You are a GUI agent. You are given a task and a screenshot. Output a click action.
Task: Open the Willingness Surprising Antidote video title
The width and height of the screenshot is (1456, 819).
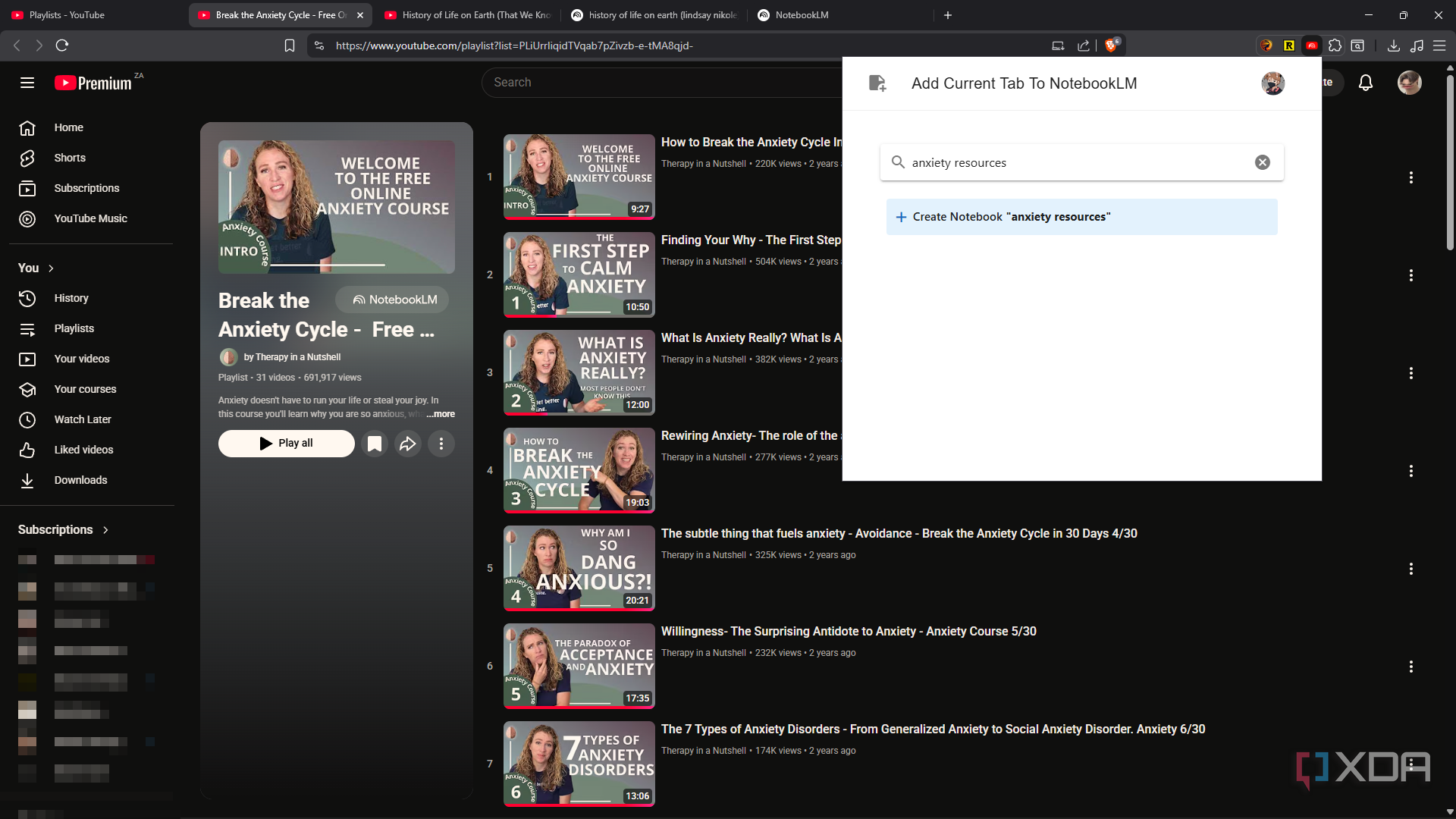849,632
